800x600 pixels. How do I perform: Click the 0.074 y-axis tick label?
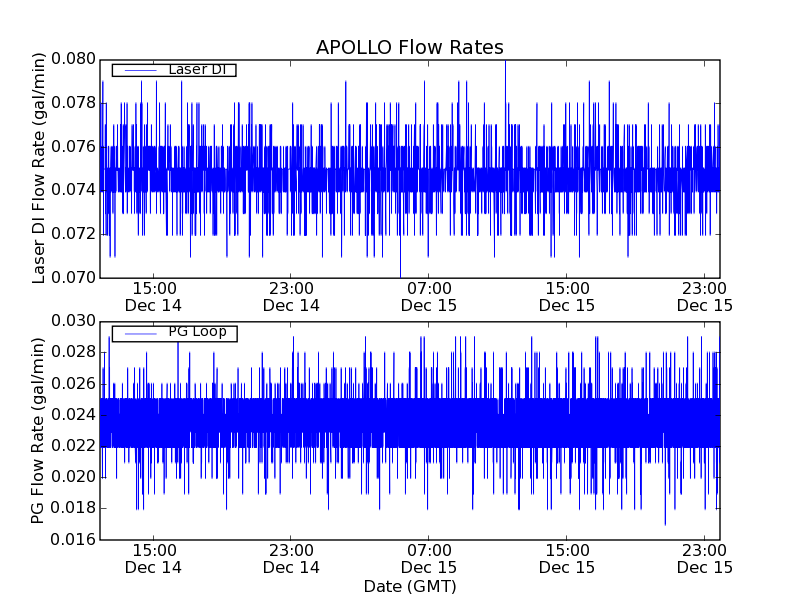pyautogui.click(x=74, y=190)
